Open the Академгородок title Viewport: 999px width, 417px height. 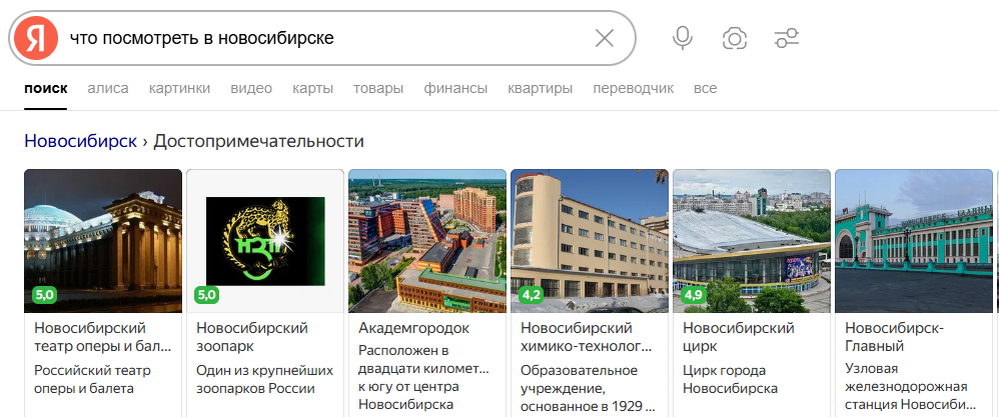click(x=414, y=329)
